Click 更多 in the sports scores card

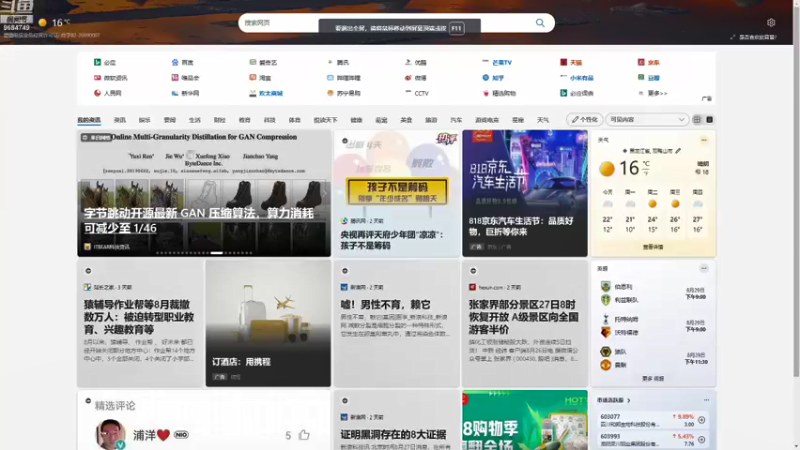[653, 379]
